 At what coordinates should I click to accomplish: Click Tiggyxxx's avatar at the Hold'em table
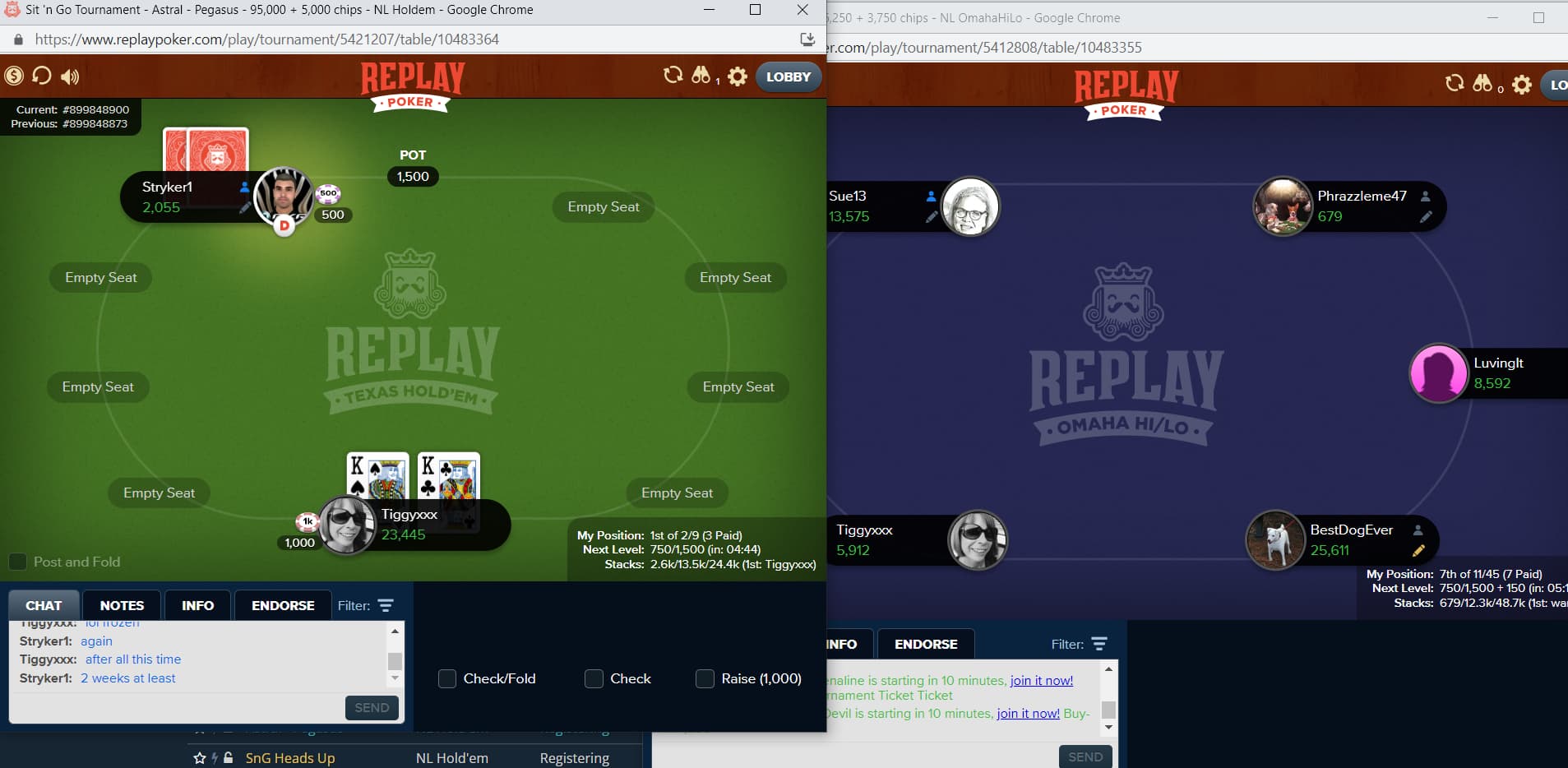point(347,525)
